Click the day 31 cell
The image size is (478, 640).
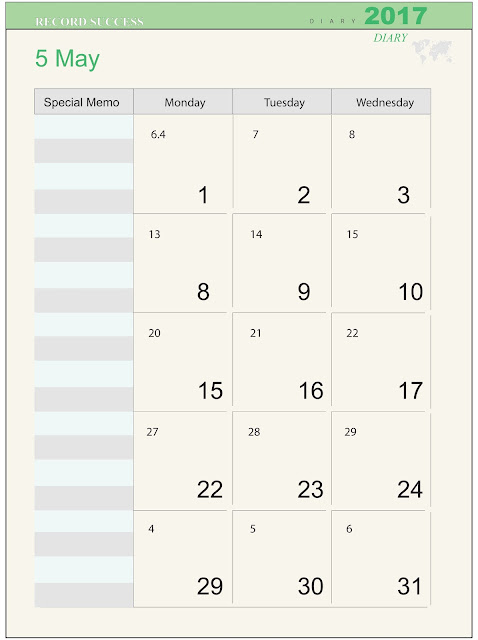(x=381, y=559)
